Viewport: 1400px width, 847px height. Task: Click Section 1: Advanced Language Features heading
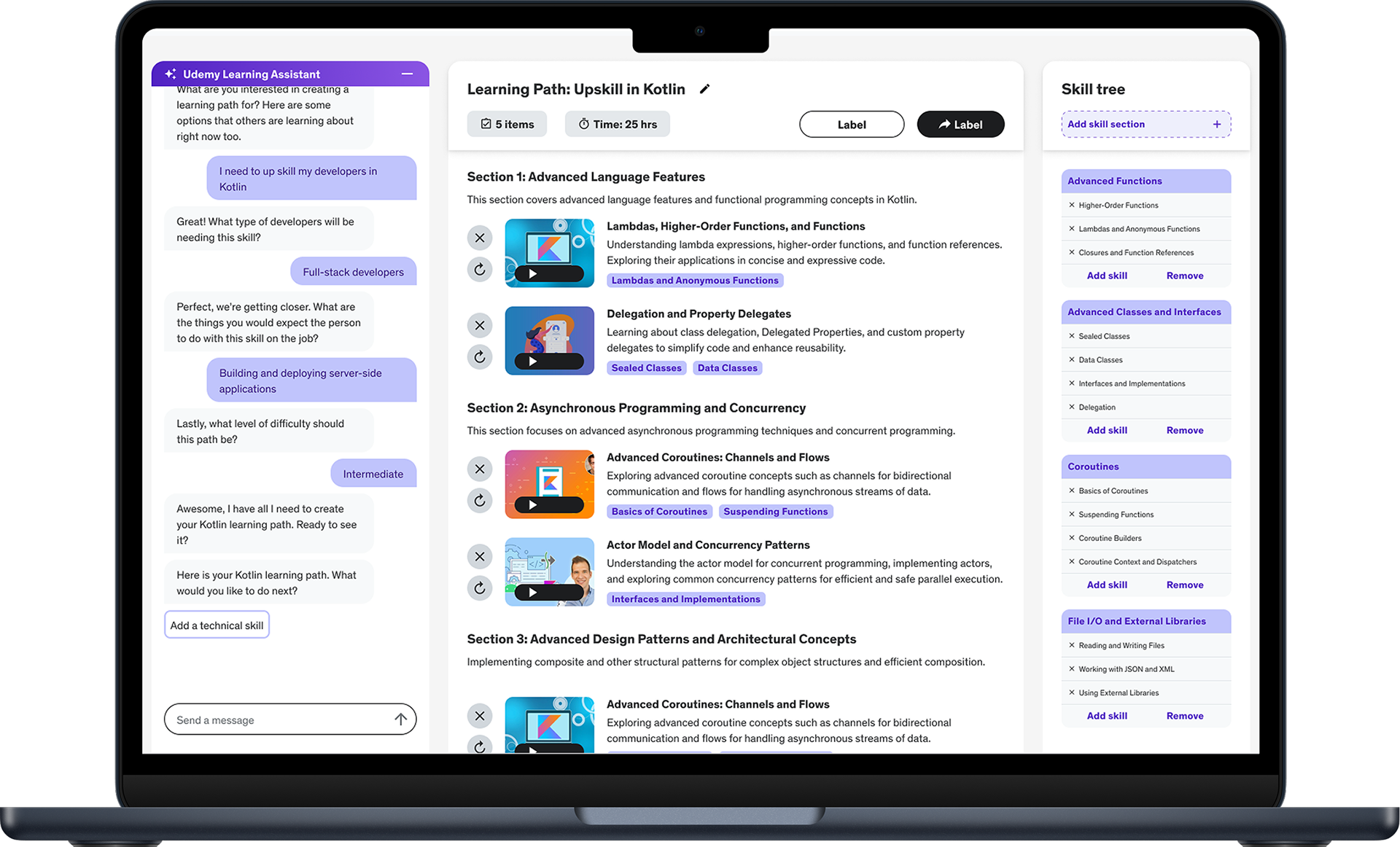[x=586, y=176]
